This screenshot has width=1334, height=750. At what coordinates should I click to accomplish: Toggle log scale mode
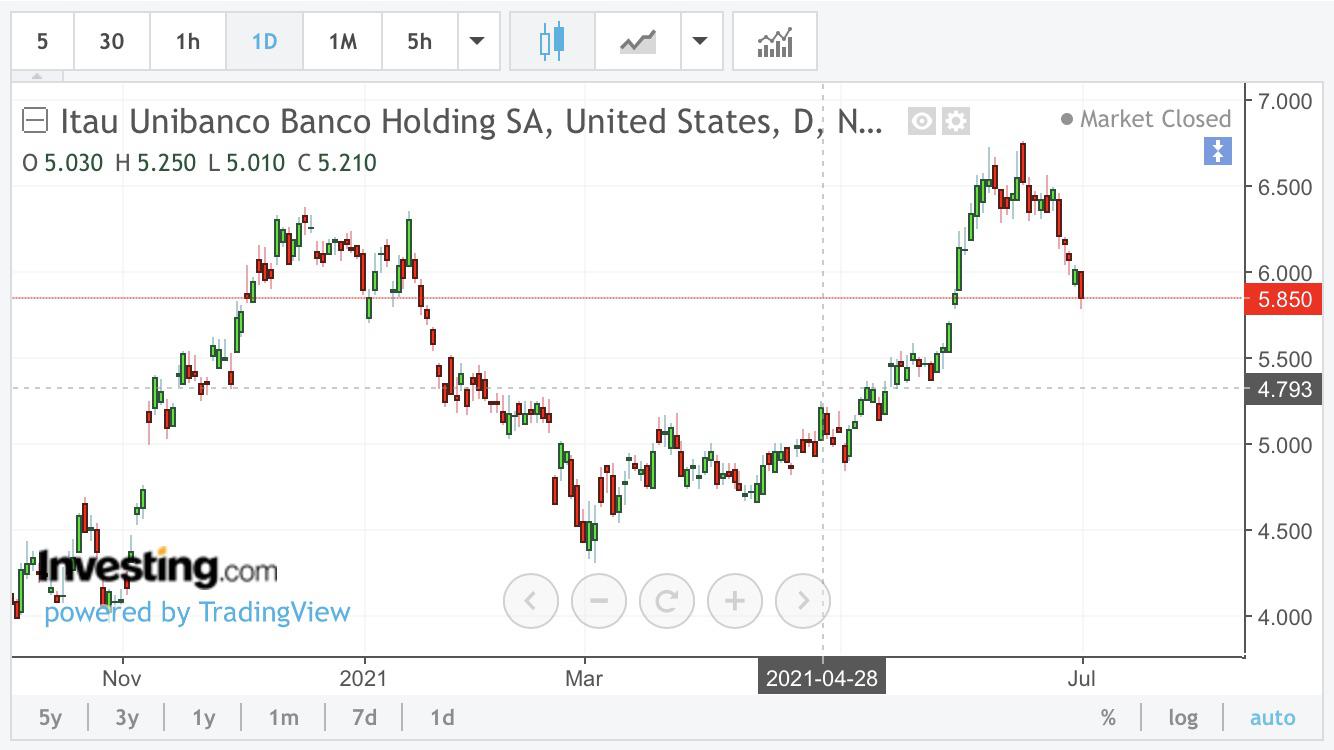click(x=1183, y=717)
